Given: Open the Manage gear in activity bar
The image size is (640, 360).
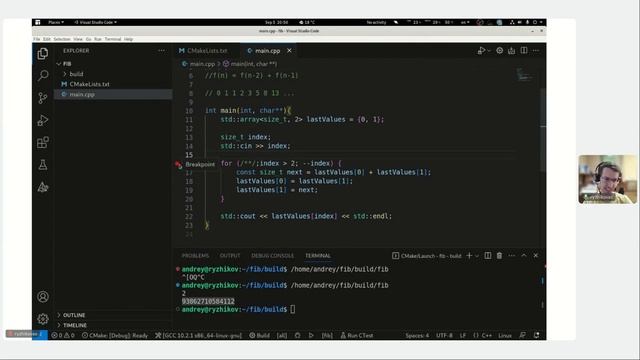Looking at the screenshot, I should [x=43, y=319].
